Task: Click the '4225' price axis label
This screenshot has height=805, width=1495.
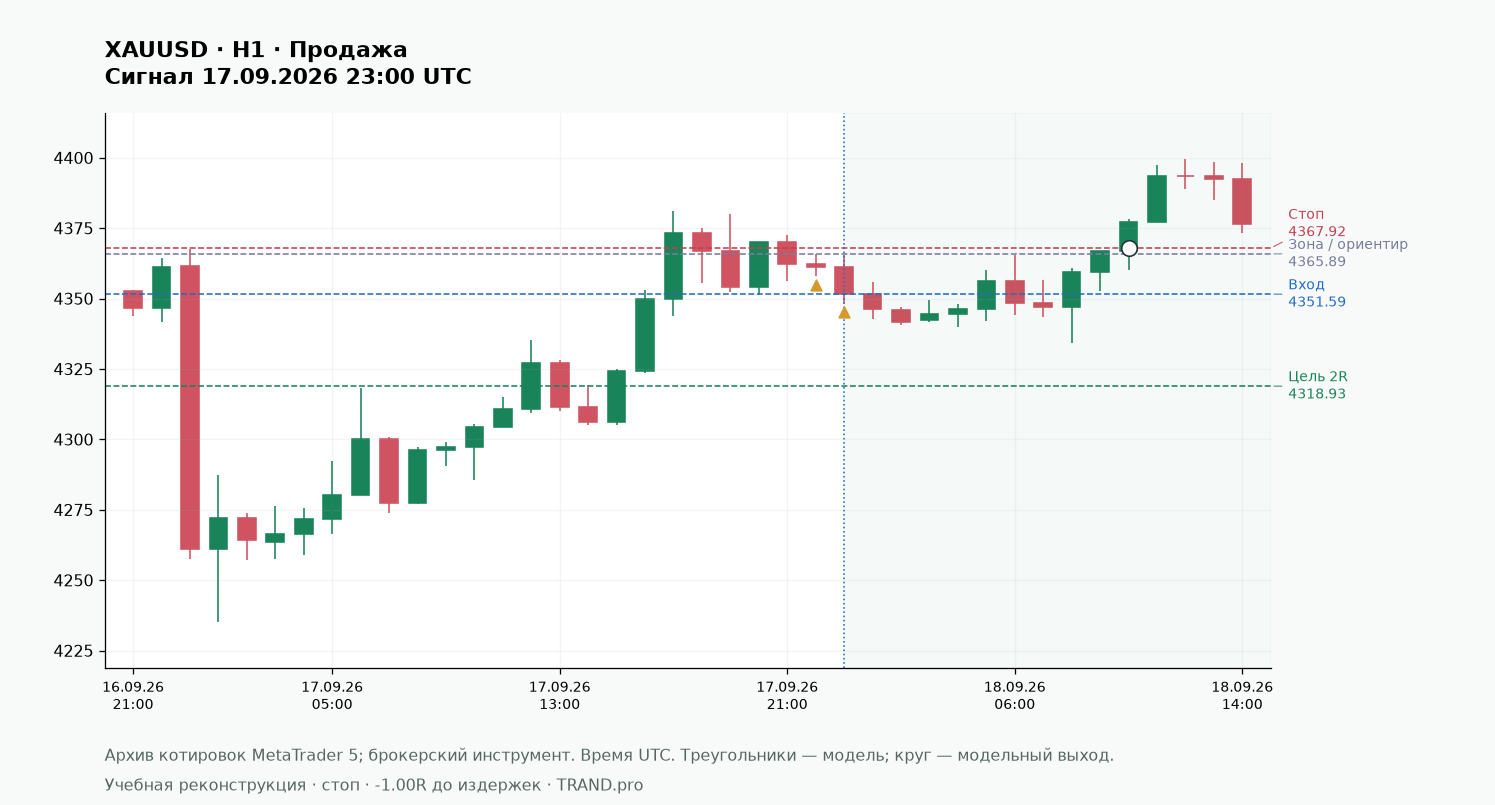Action: click(x=74, y=651)
